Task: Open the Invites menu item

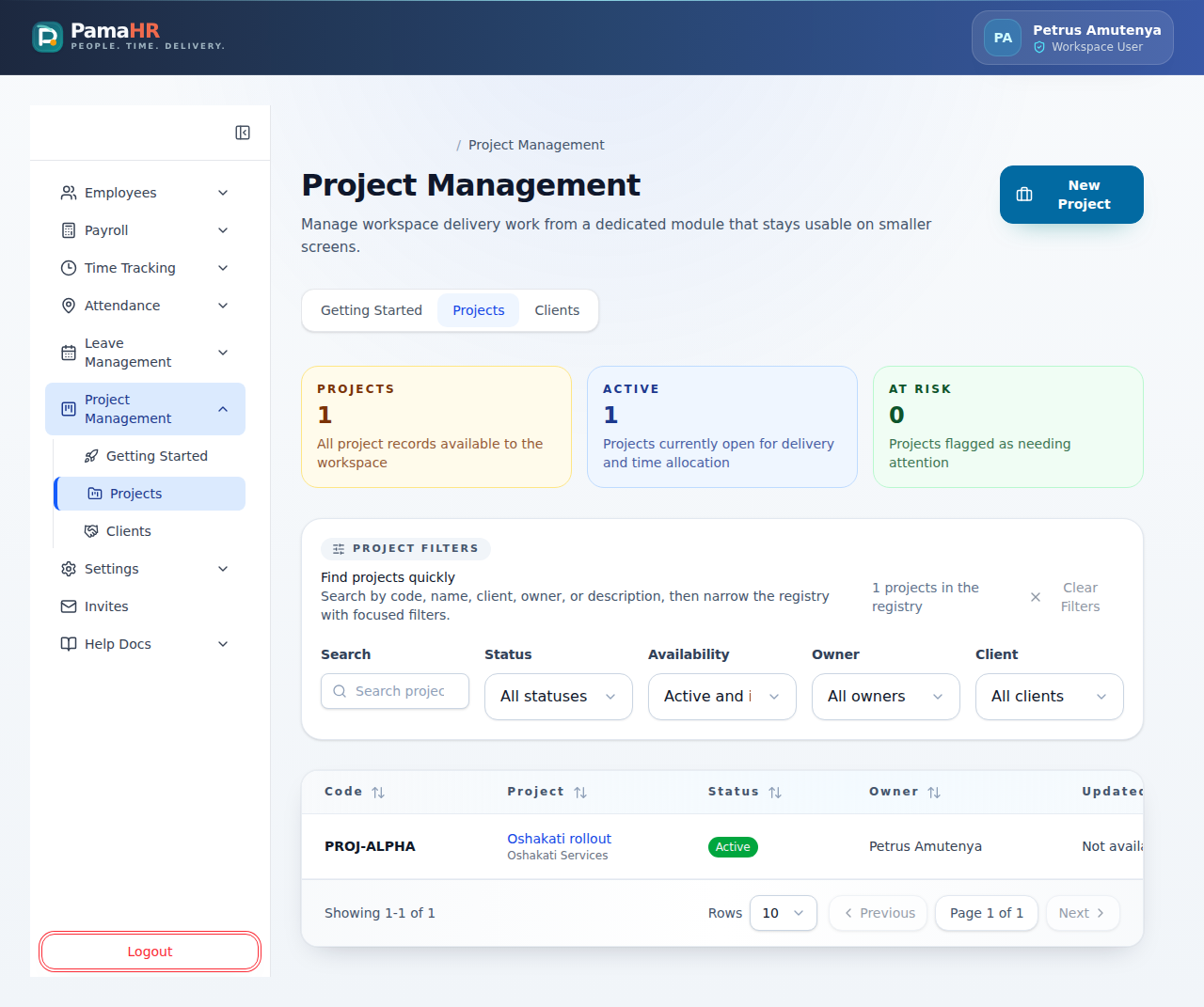Action: [x=145, y=606]
